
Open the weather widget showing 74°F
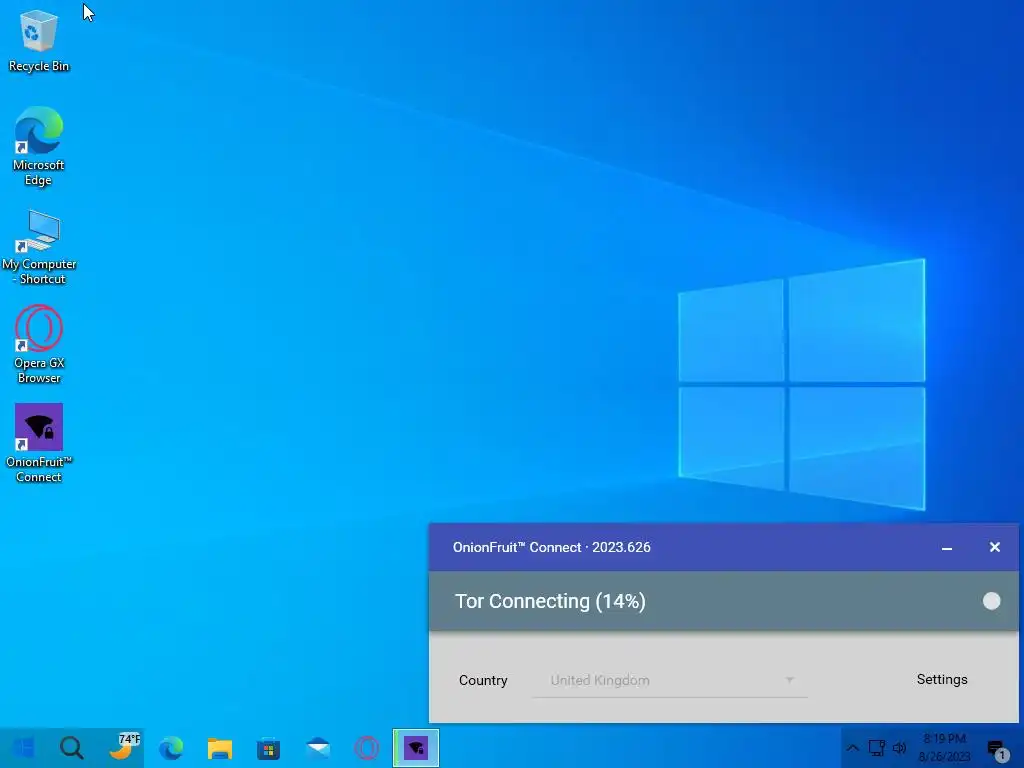pos(123,748)
